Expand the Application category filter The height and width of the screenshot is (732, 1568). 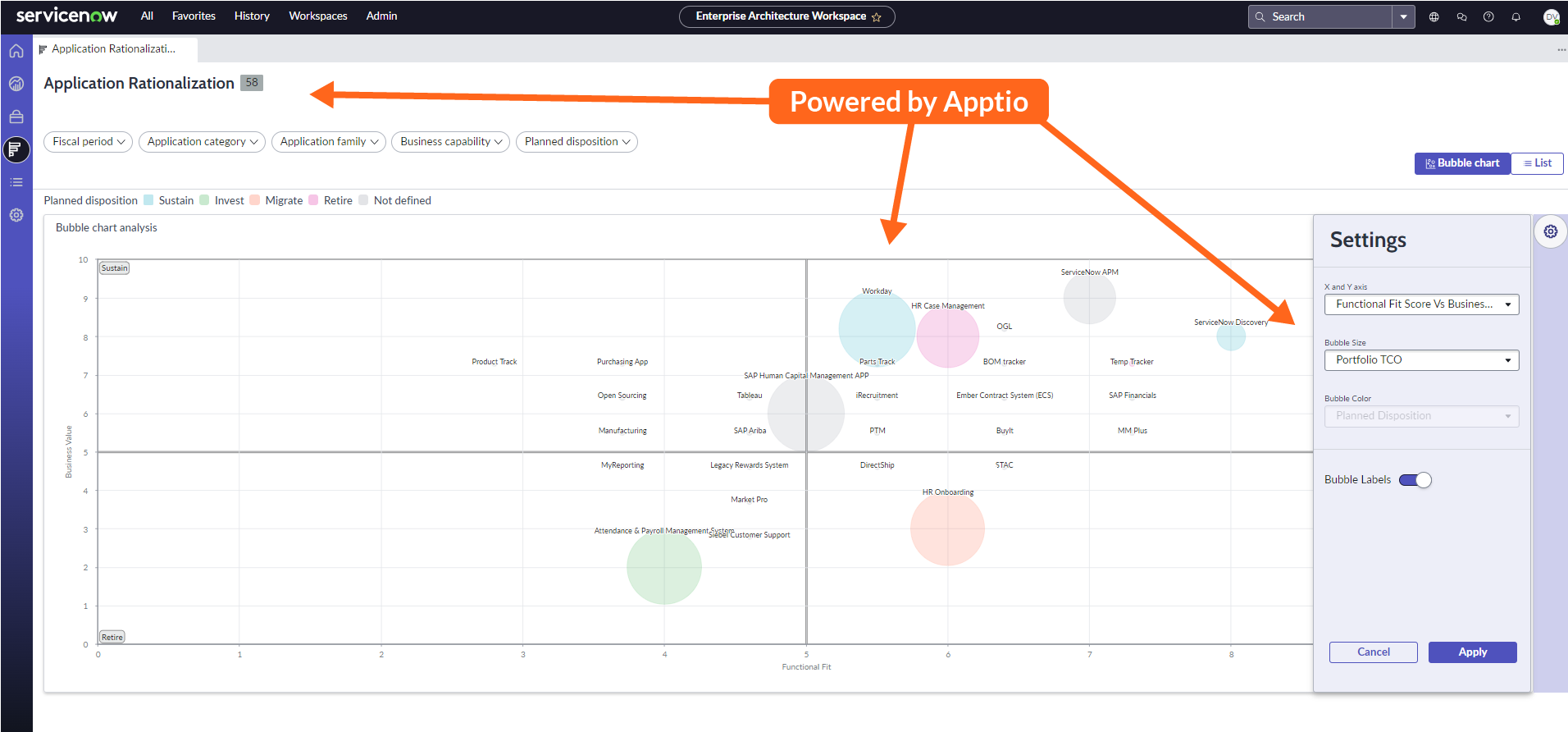[x=202, y=142]
